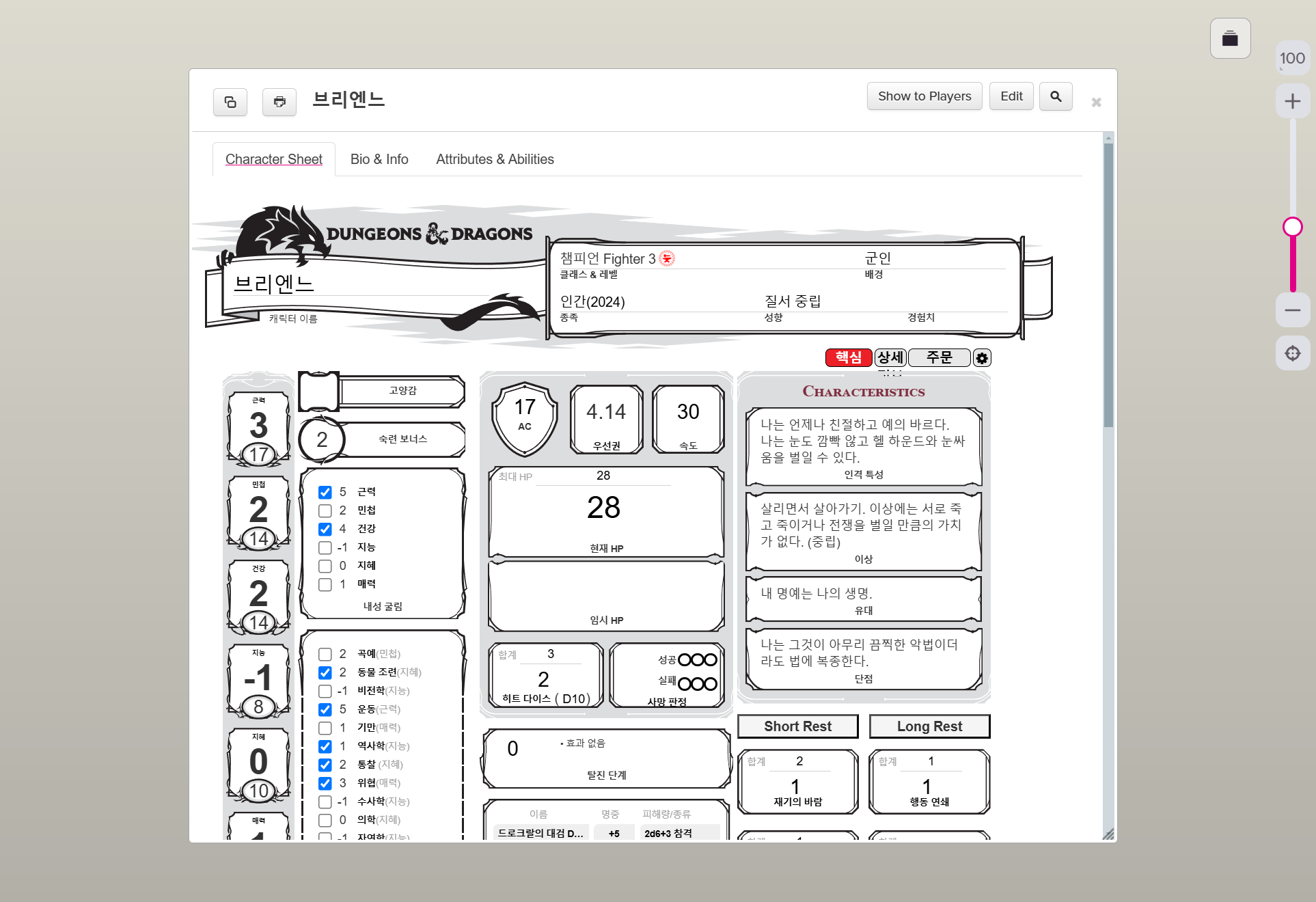This screenshot has width=1316, height=902.
Task: Roll the 우선권 initiative
Action: pos(607,446)
